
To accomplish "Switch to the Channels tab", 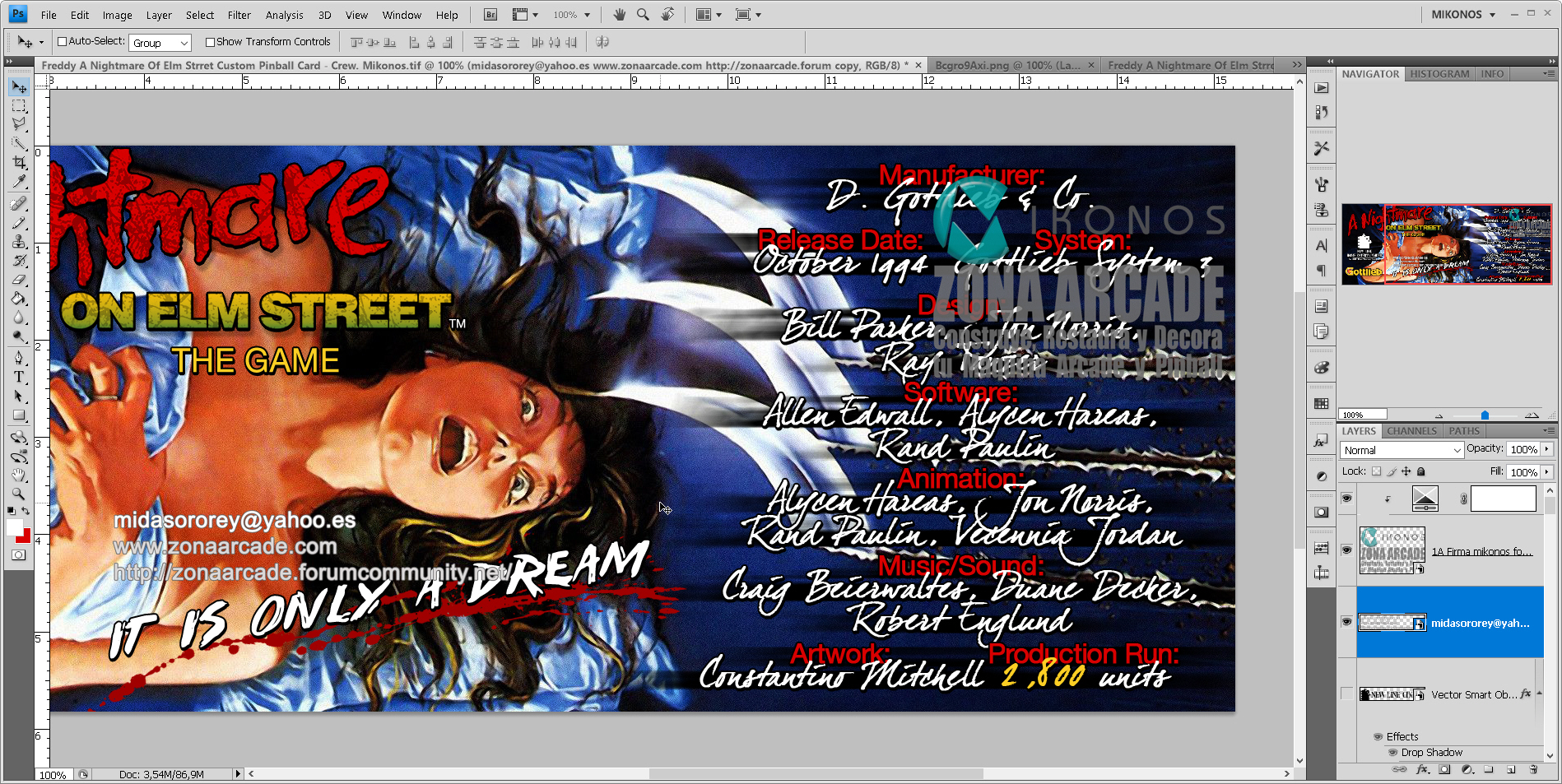I will click(x=1411, y=431).
